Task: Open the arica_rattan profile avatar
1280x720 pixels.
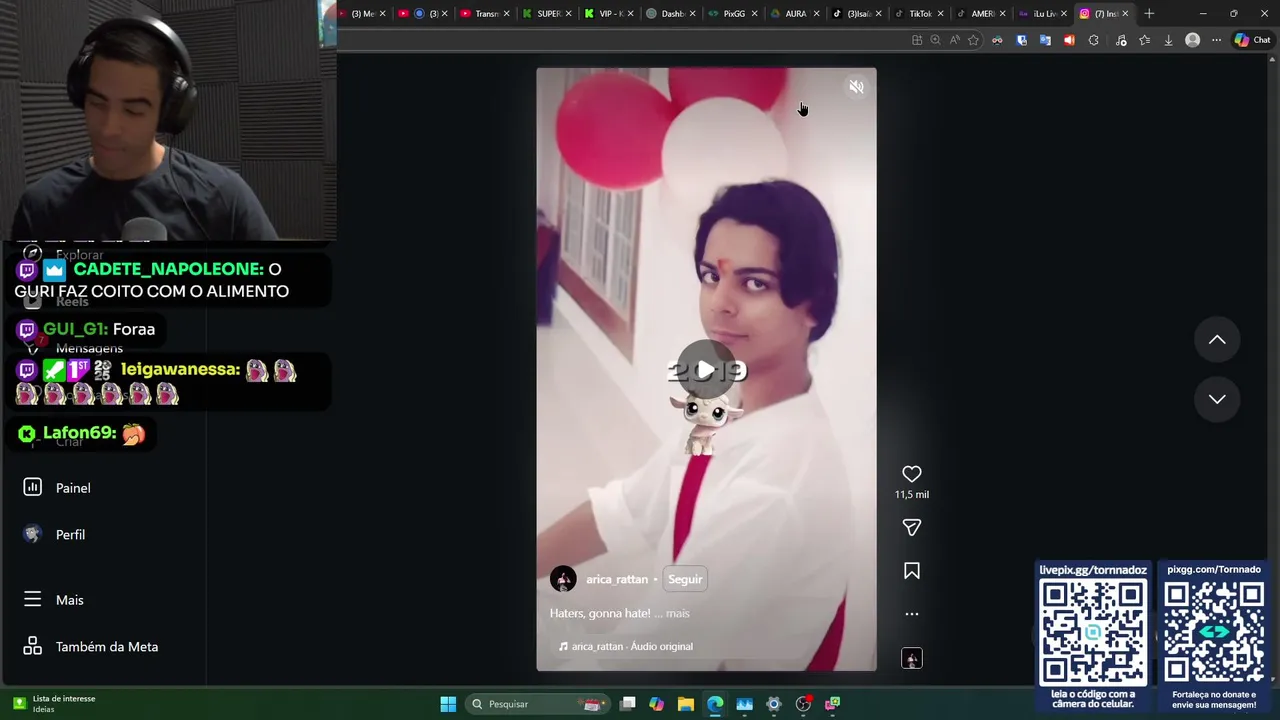Action: coord(563,579)
